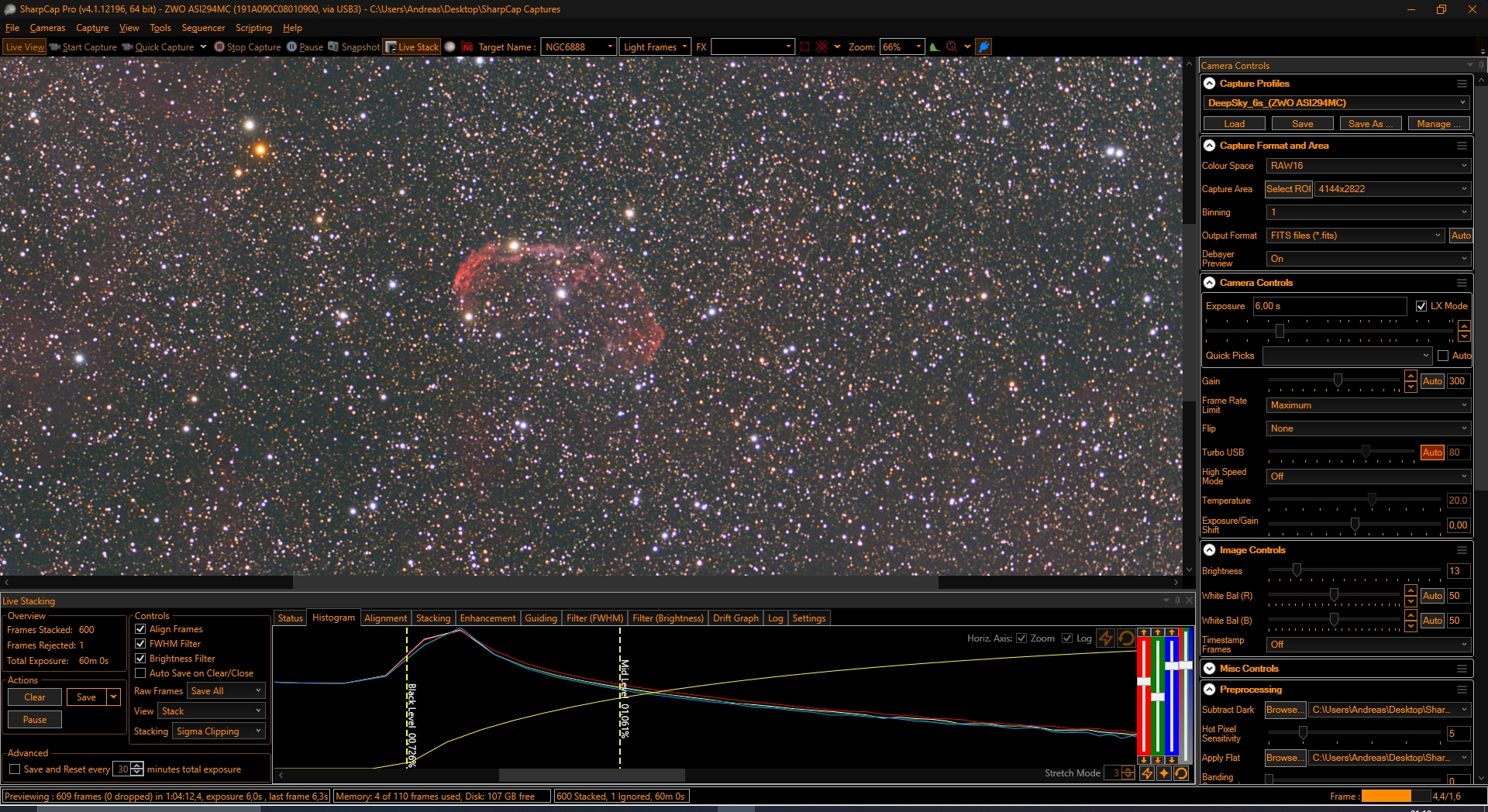The width and height of the screenshot is (1488, 812).
Task: Click the FX selection combo box
Action: point(753,46)
